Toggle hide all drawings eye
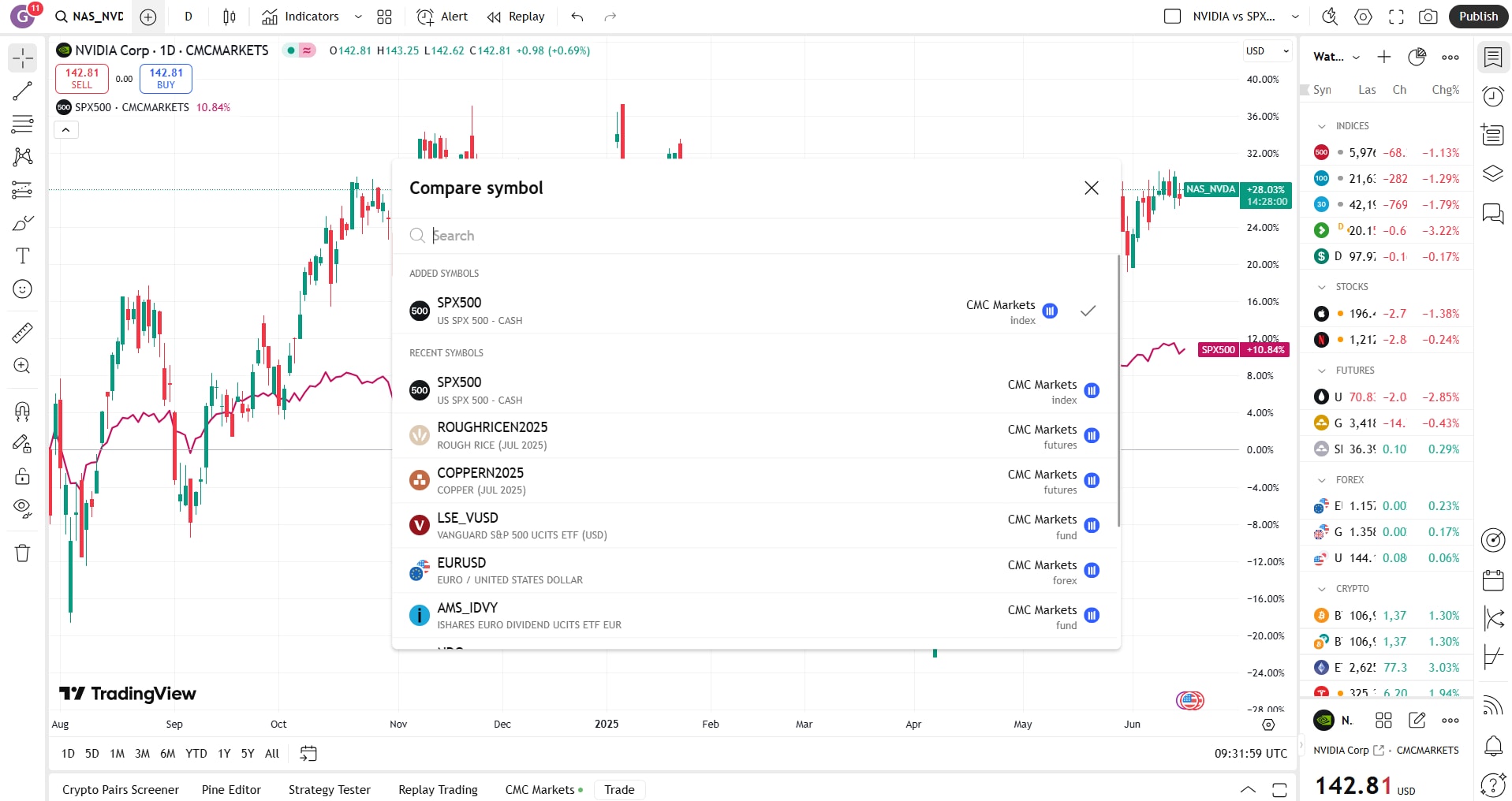 (23, 509)
